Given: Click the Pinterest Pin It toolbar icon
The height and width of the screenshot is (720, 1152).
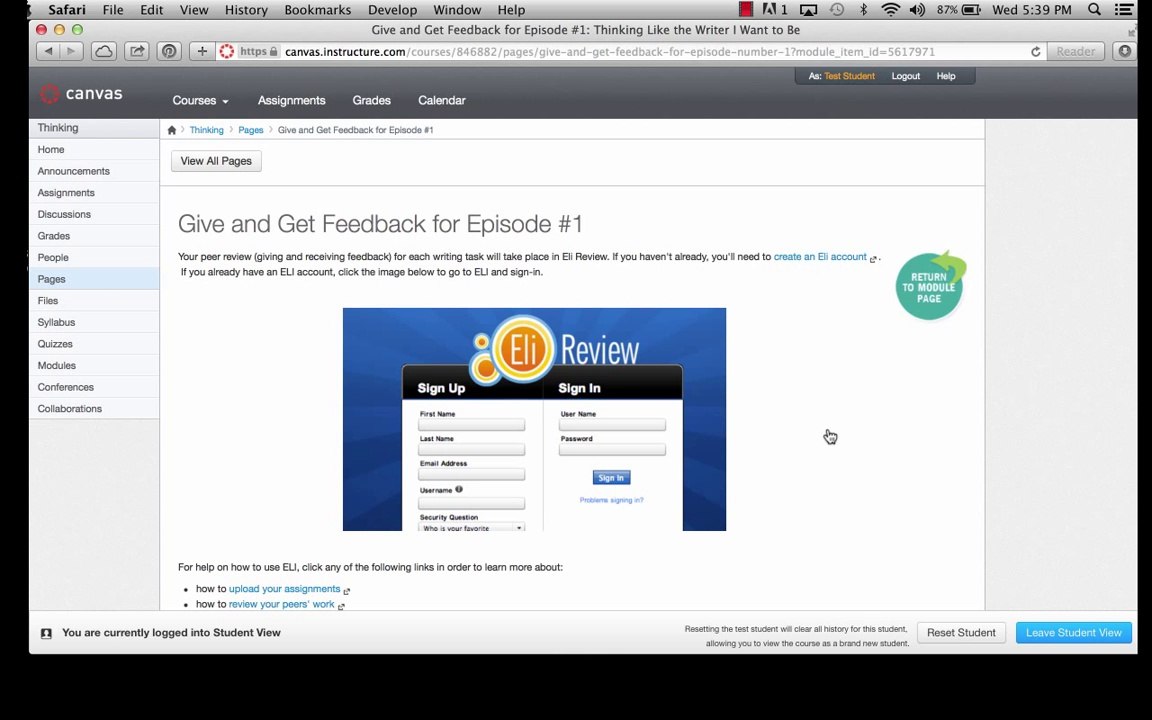Looking at the screenshot, I should 169,51.
